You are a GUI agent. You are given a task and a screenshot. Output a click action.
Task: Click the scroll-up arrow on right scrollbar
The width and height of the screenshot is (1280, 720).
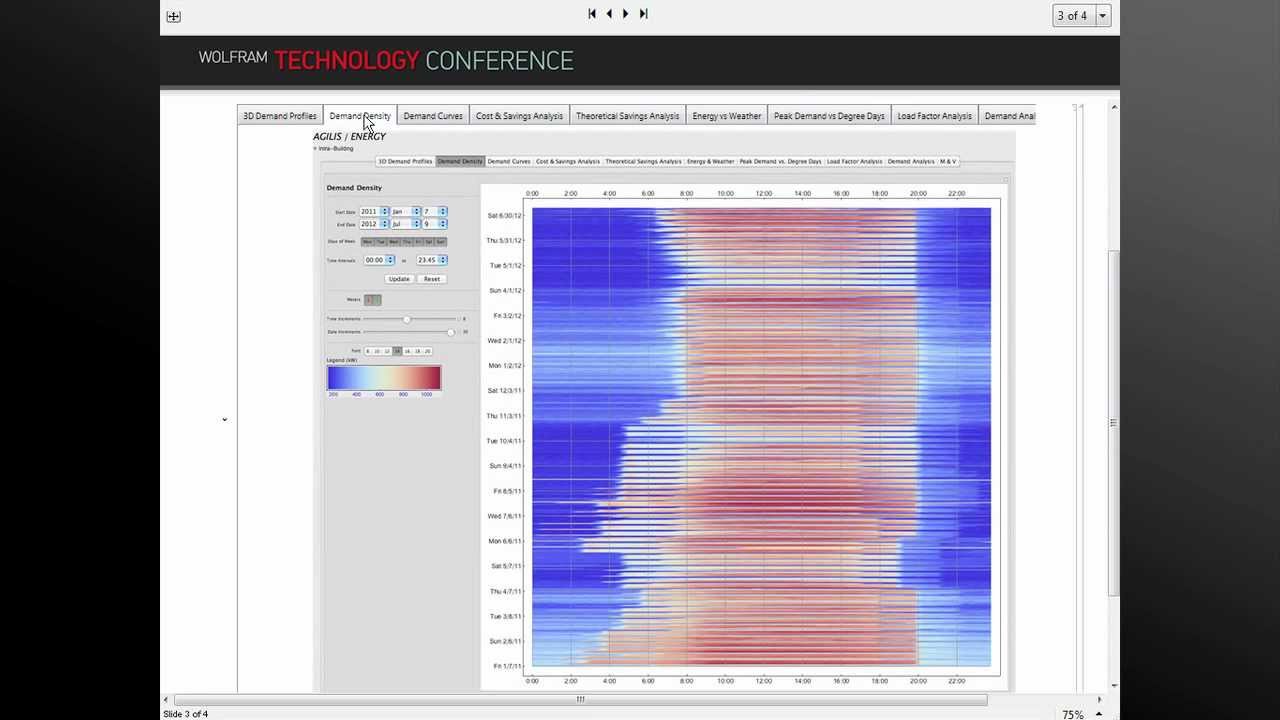(1114, 107)
